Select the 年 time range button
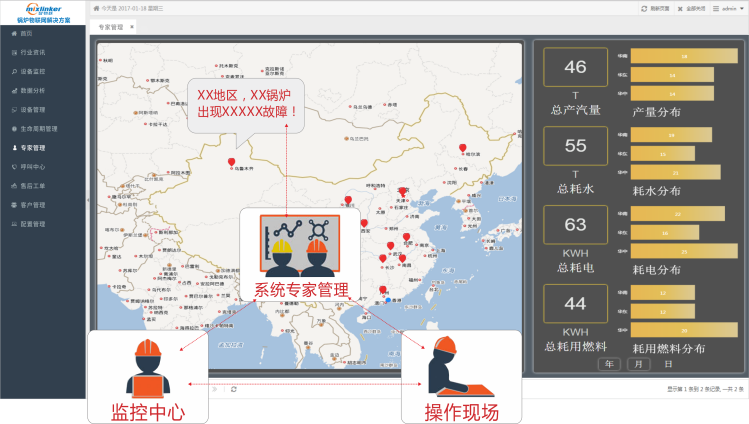The height and width of the screenshot is (424, 749). [609, 364]
